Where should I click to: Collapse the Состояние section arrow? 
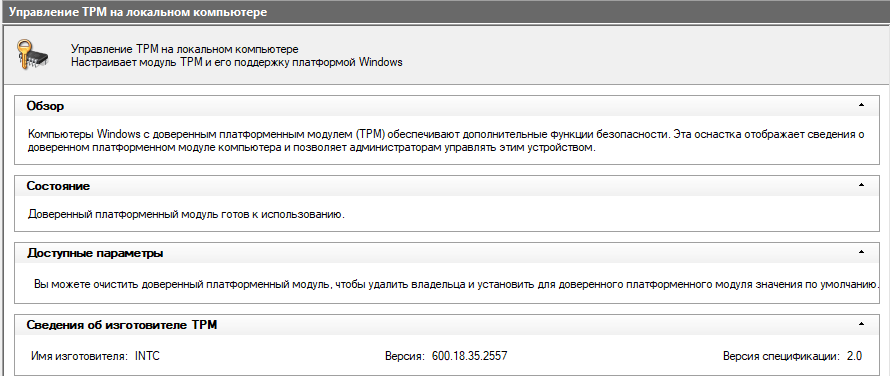861,185
